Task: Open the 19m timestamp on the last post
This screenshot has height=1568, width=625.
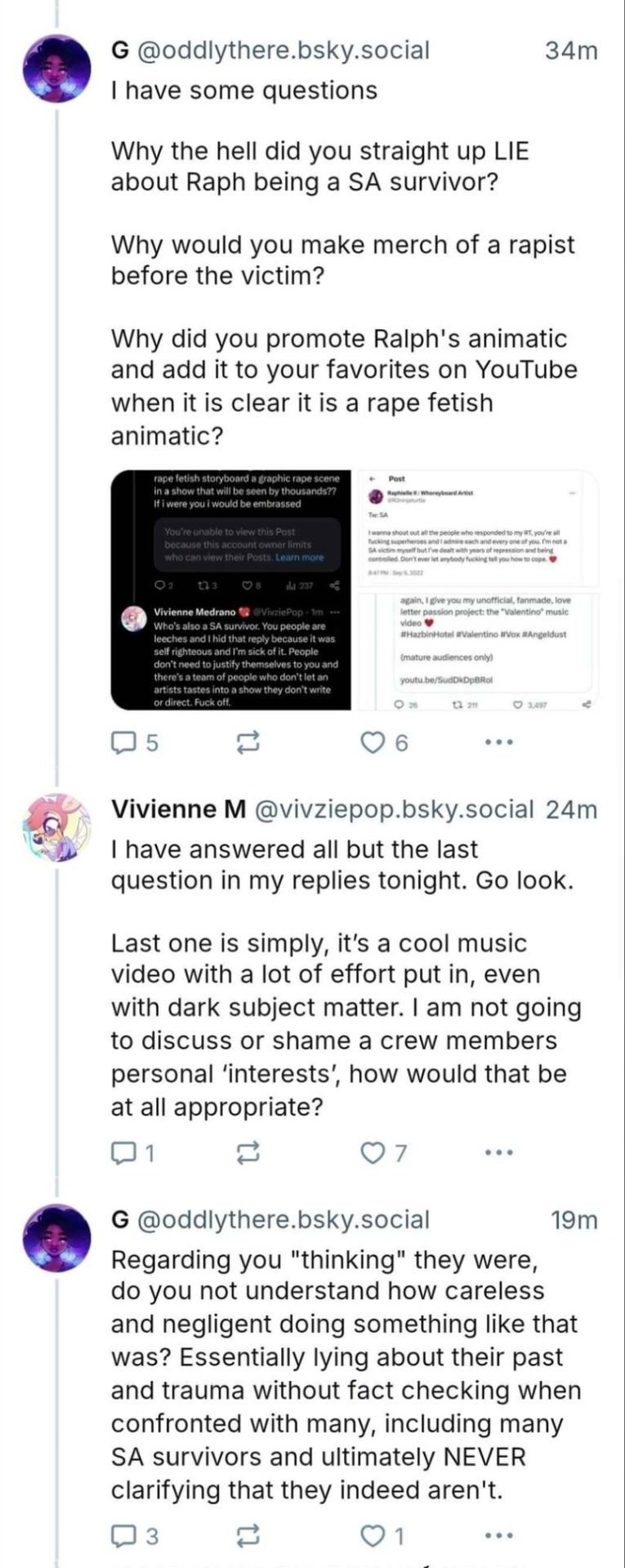Action: click(x=574, y=1220)
